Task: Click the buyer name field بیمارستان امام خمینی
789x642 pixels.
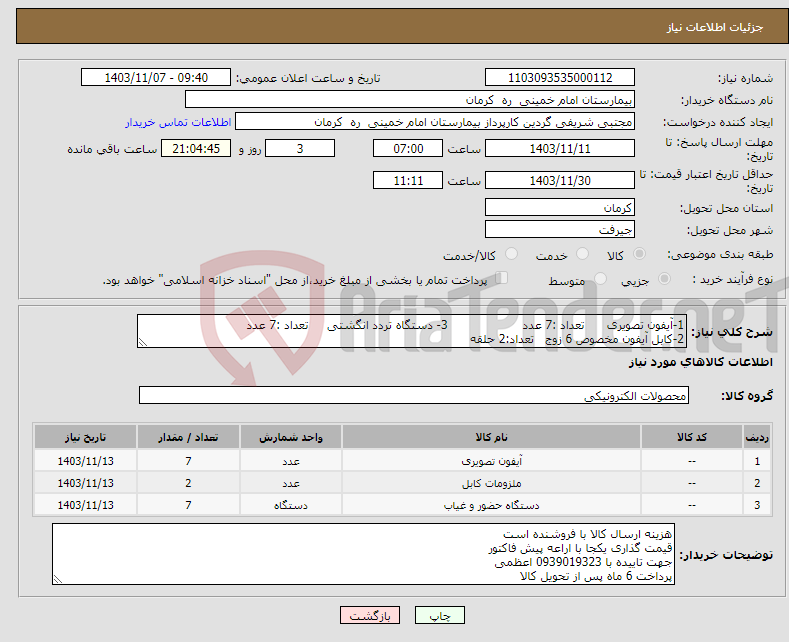Action: point(410,100)
